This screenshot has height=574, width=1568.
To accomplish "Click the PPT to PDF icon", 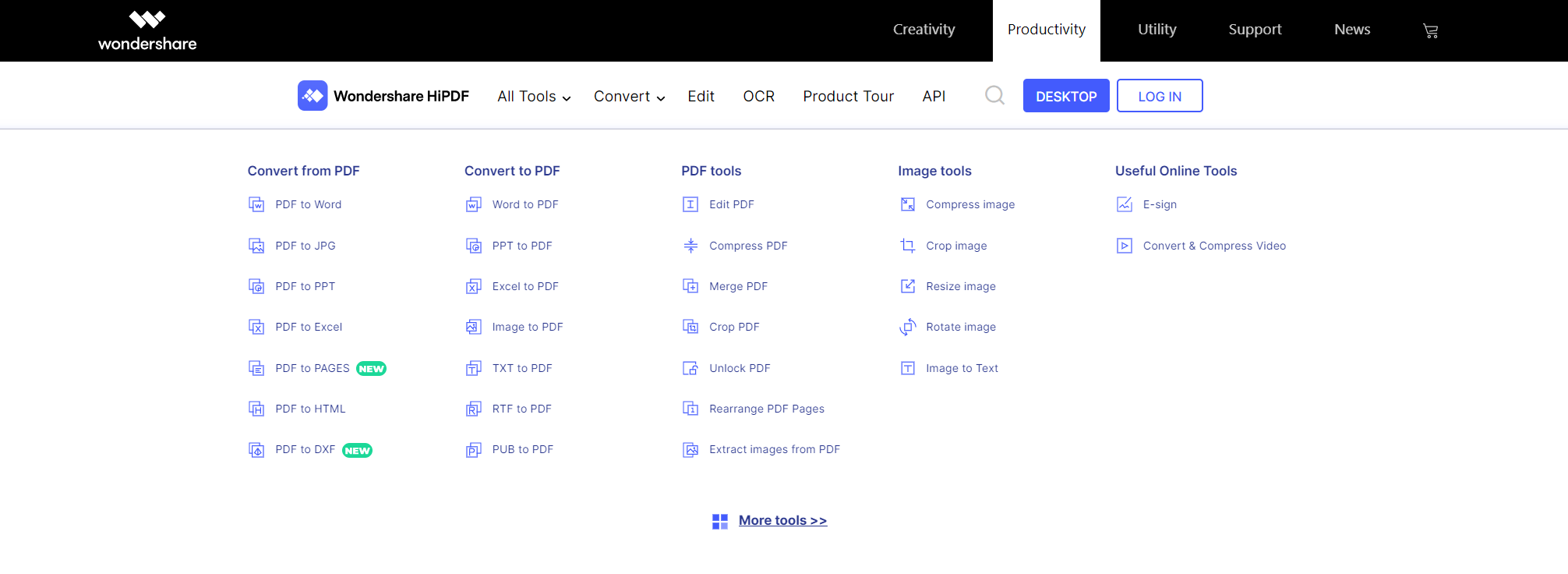I will point(474,246).
